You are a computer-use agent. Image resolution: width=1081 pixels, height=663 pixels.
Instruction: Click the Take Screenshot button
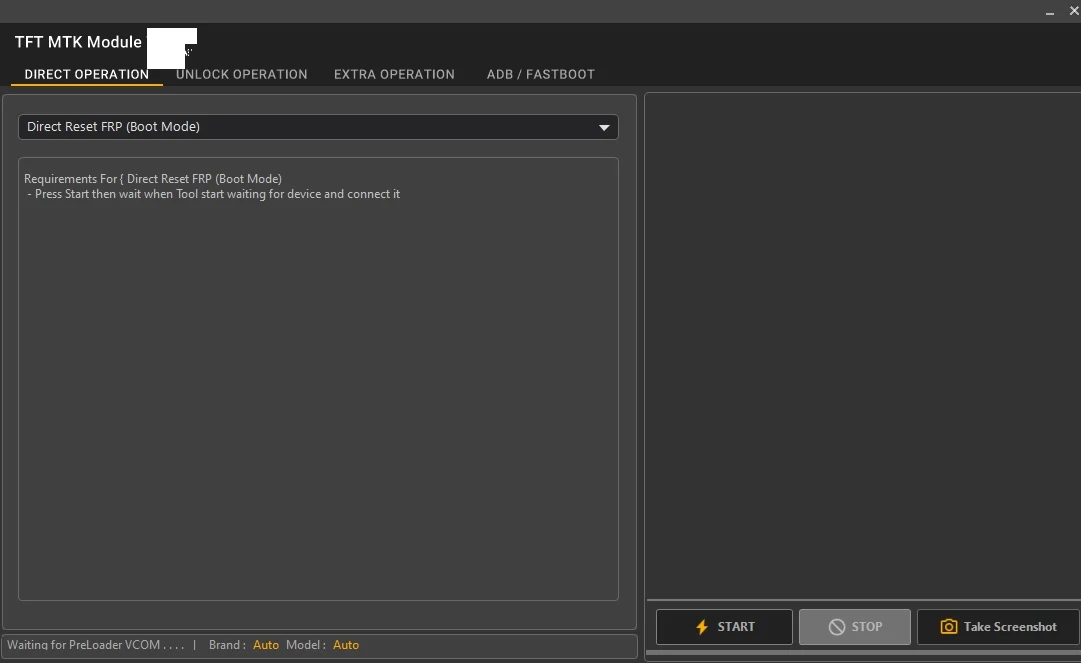pyautogui.click(x=998, y=626)
